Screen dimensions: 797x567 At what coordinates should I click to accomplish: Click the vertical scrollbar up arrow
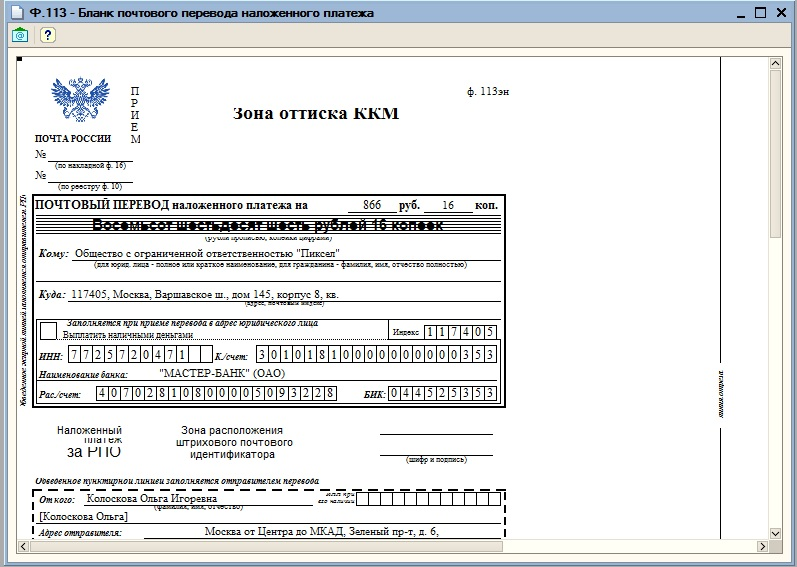(775, 63)
